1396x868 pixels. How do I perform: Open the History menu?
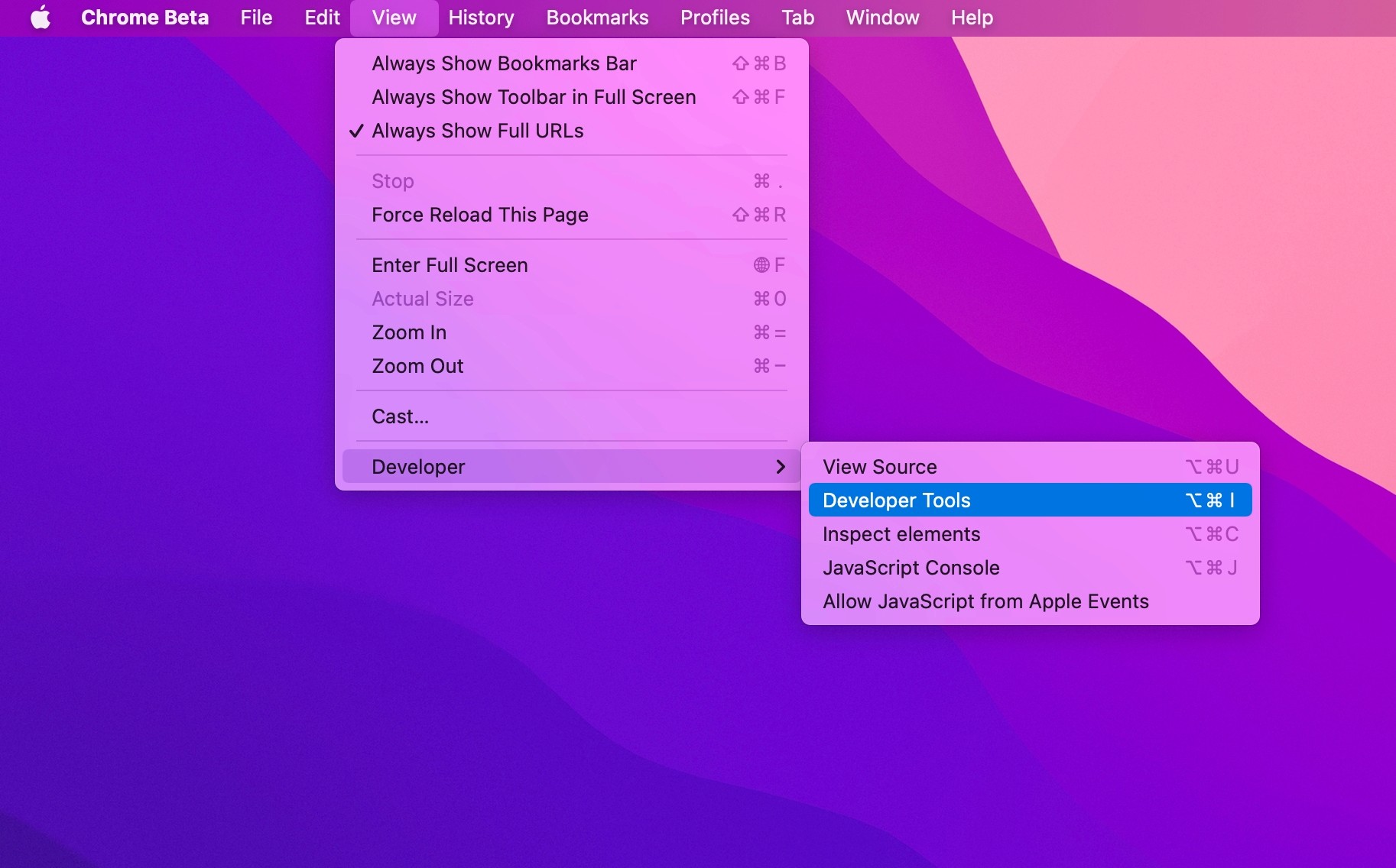pos(481,18)
